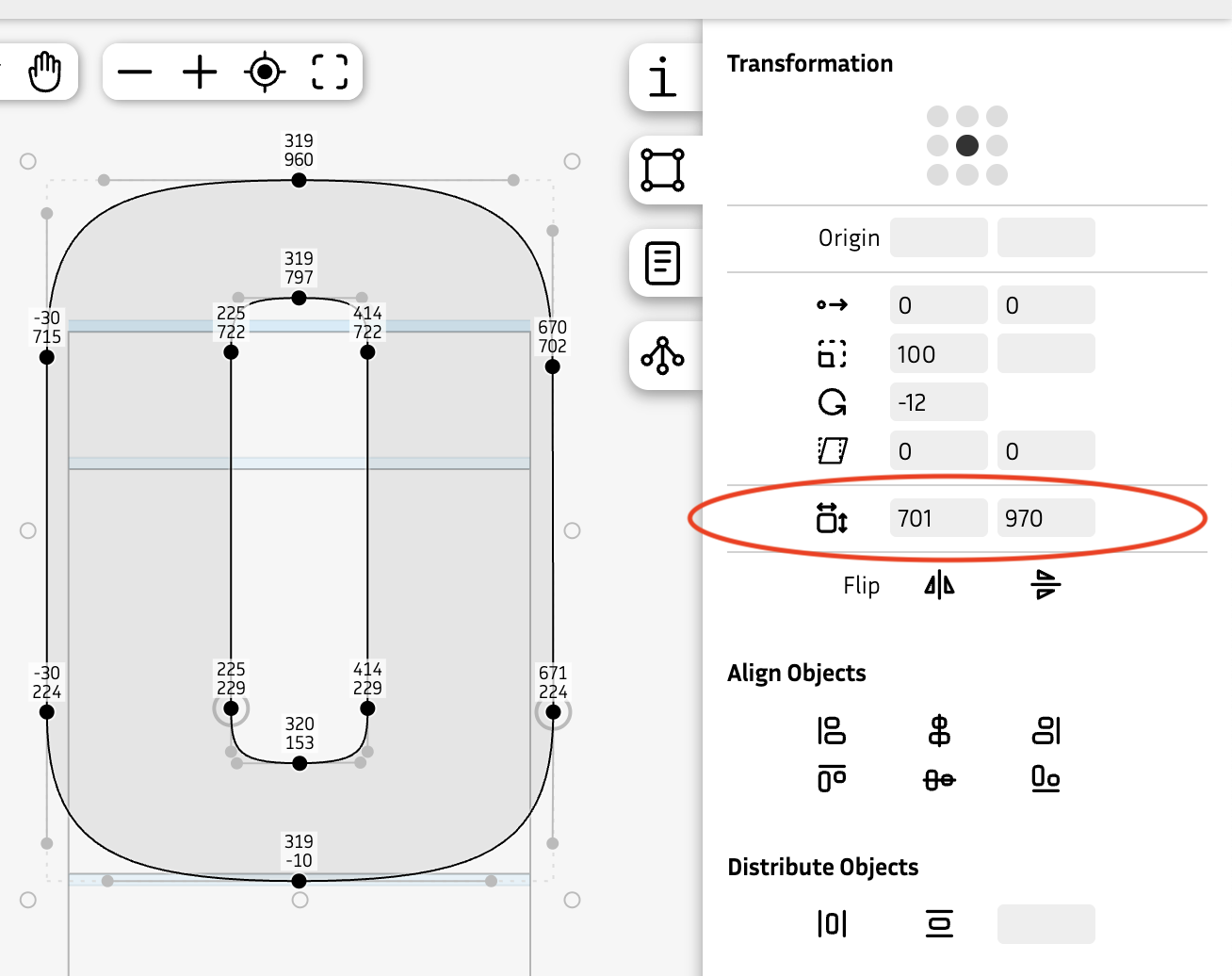Flip the shape horizontally
Screen dimensions: 1232x976
point(938,584)
